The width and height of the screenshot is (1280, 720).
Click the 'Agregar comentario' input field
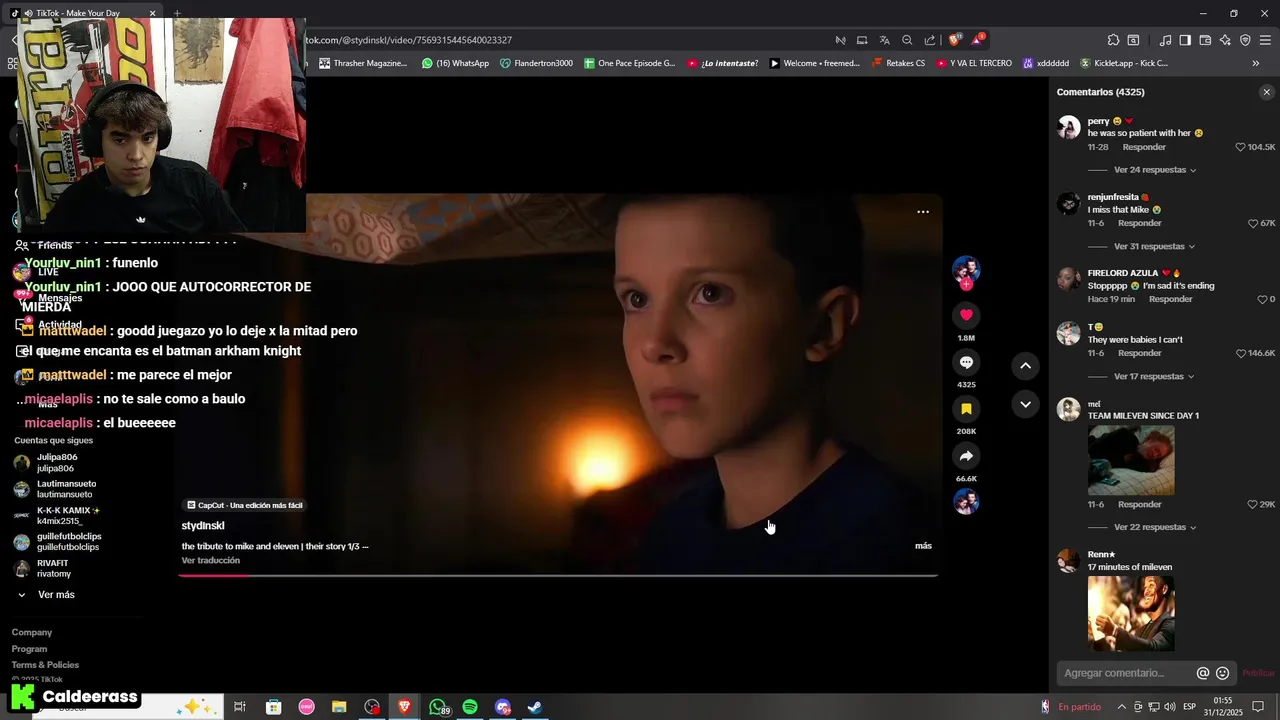(1128, 673)
